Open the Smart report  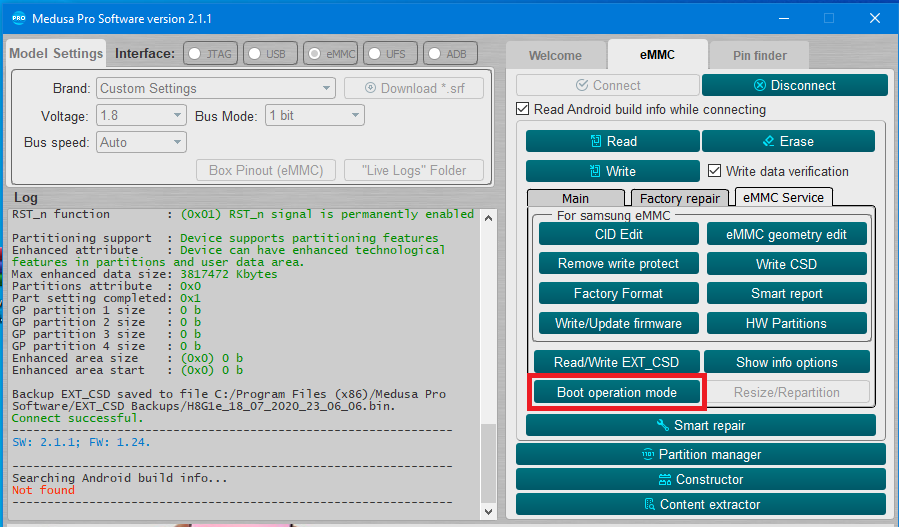click(786, 293)
